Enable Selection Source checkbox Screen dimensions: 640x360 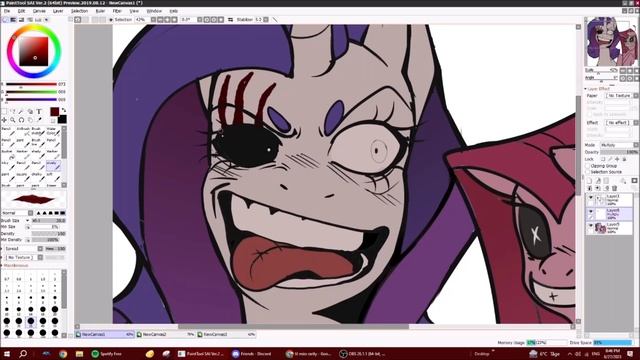click(x=588, y=172)
